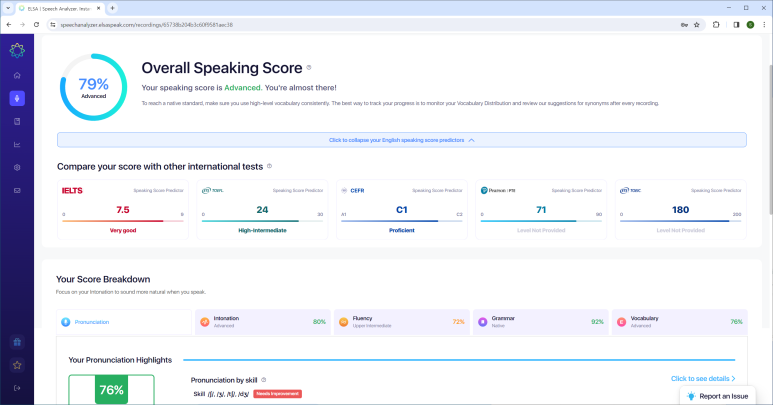This screenshot has width=773, height=405.
Task: Open a new browser tab
Action: point(112,8)
